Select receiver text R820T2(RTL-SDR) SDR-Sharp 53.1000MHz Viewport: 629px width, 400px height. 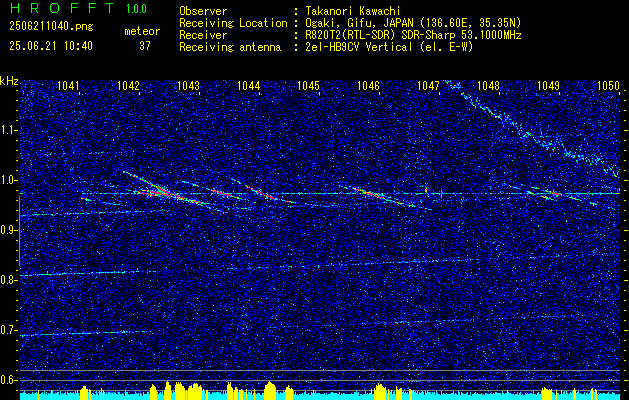(413, 35)
